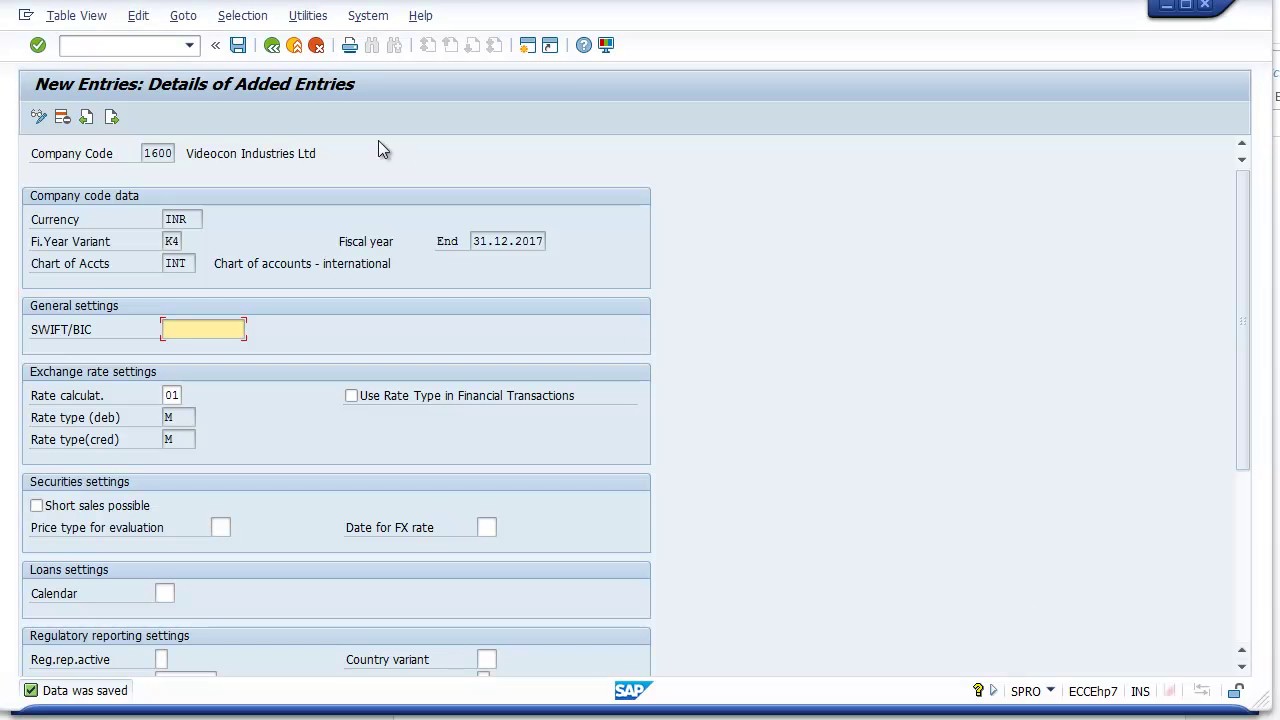Open the Table View menu
The image size is (1280, 720).
76,15
